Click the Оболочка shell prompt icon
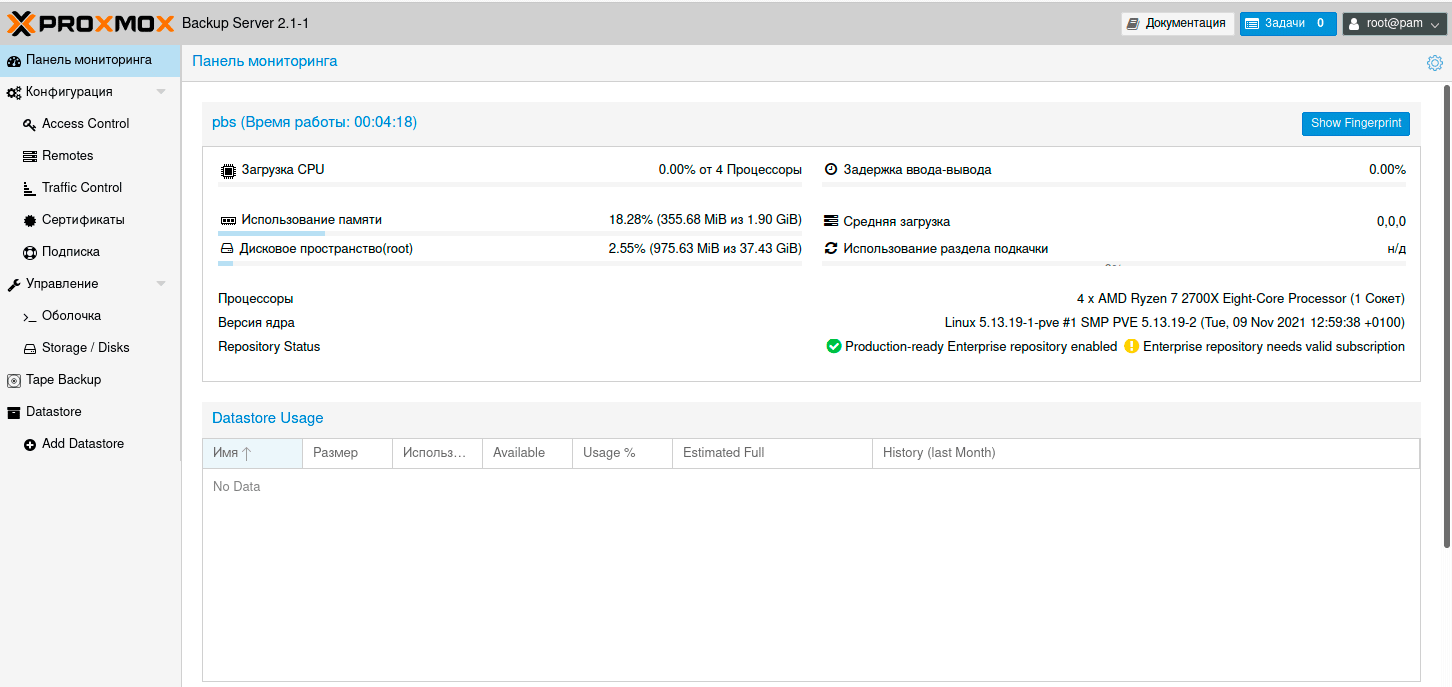 (30, 316)
